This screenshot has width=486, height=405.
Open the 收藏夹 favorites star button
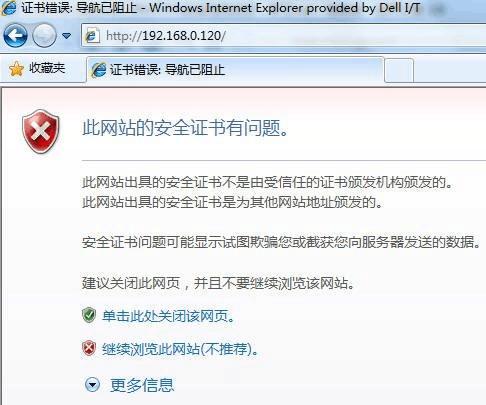coord(37,69)
